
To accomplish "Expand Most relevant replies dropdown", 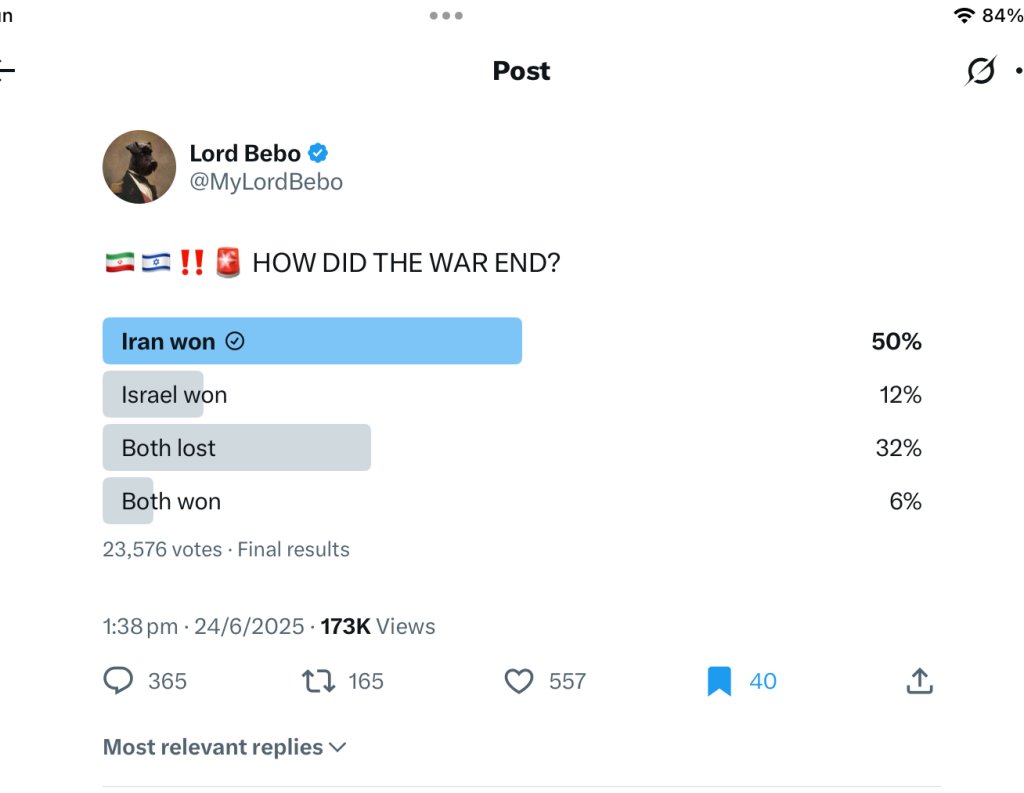I will (x=224, y=747).
